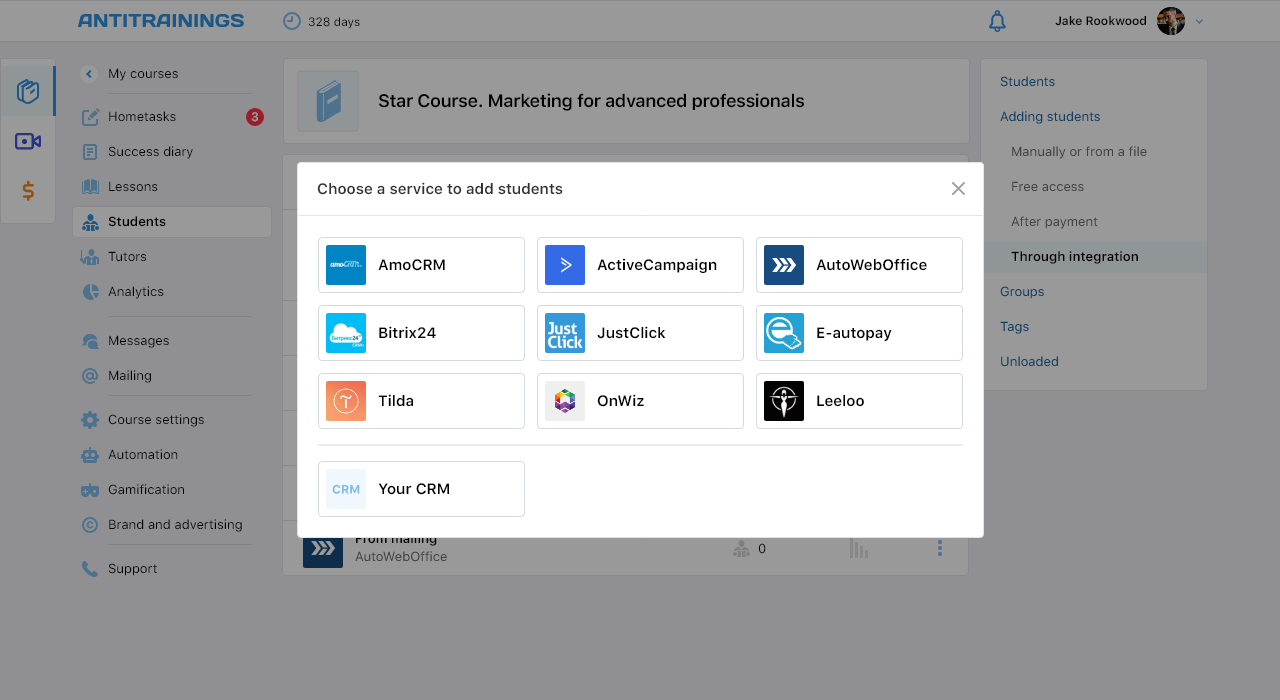This screenshot has height=700, width=1280.
Task: Open notifications bell
Action: click(997, 21)
